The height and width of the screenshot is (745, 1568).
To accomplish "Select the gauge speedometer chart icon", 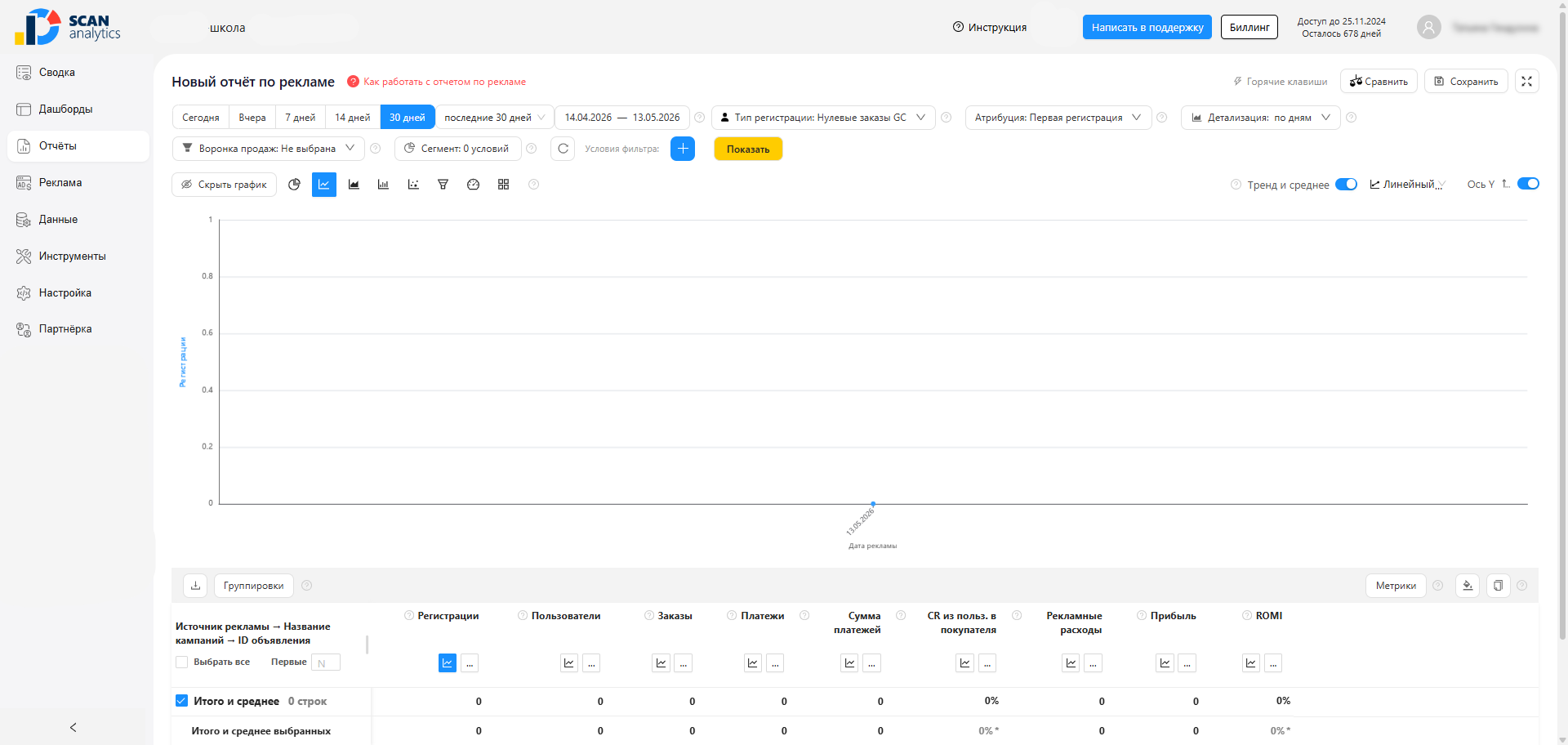I will pyautogui.click(x=473, y=185).
